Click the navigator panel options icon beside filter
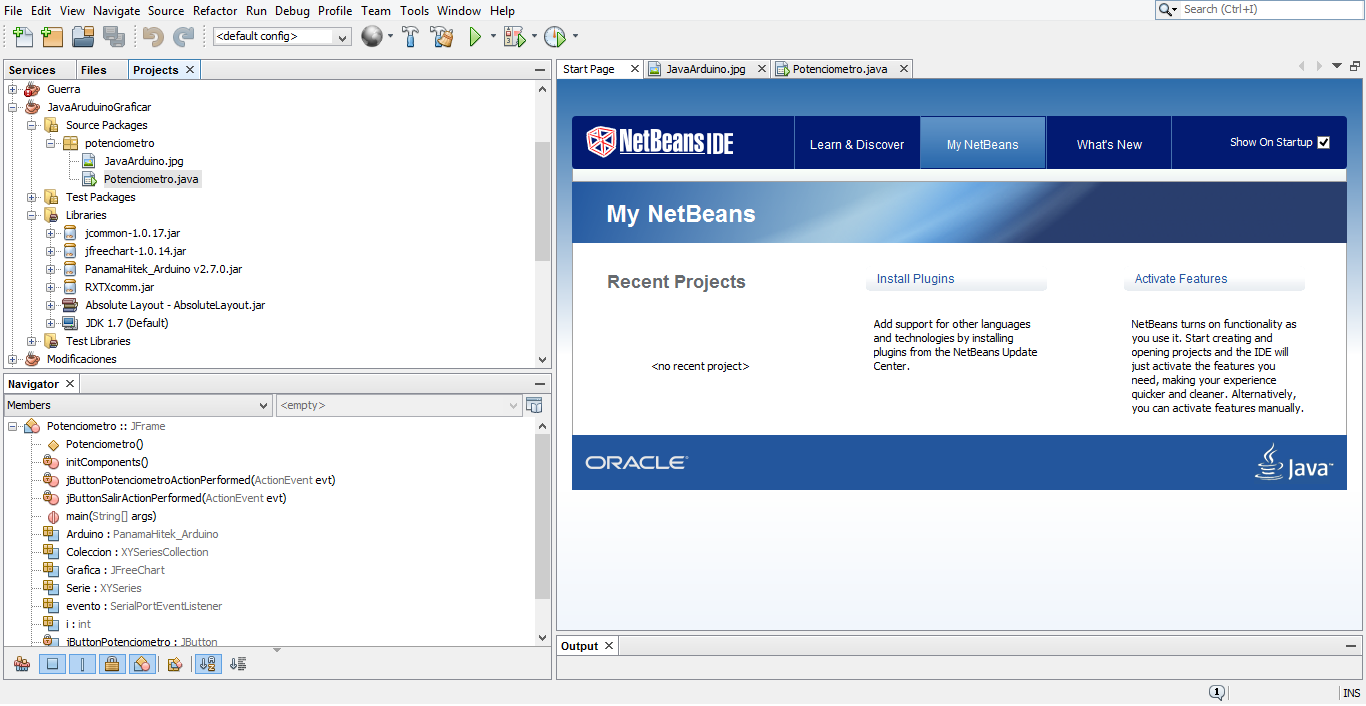1366x706 pixels. [x=534, y=405]
